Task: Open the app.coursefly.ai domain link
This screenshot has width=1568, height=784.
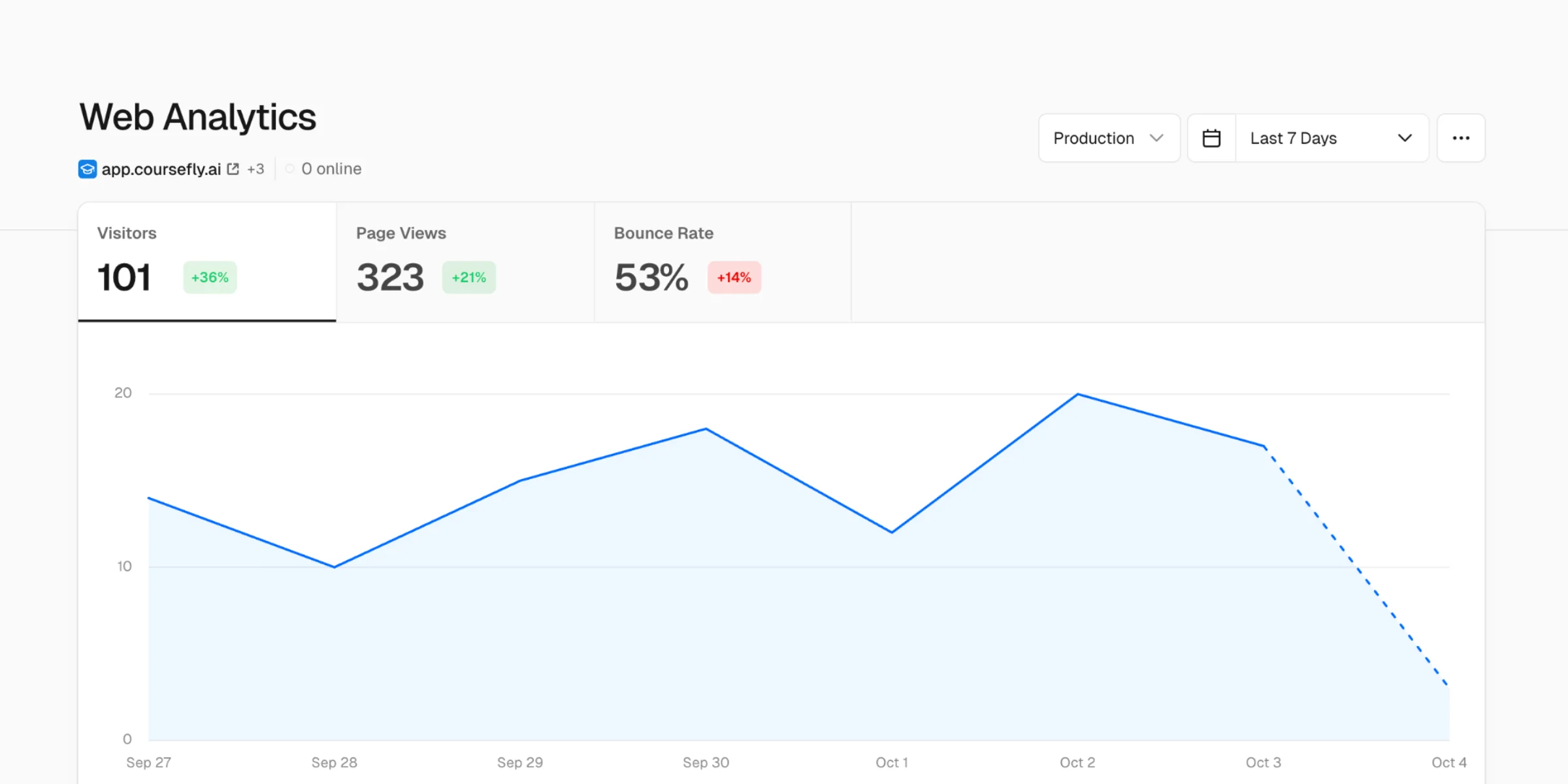Action: (161, 169)
